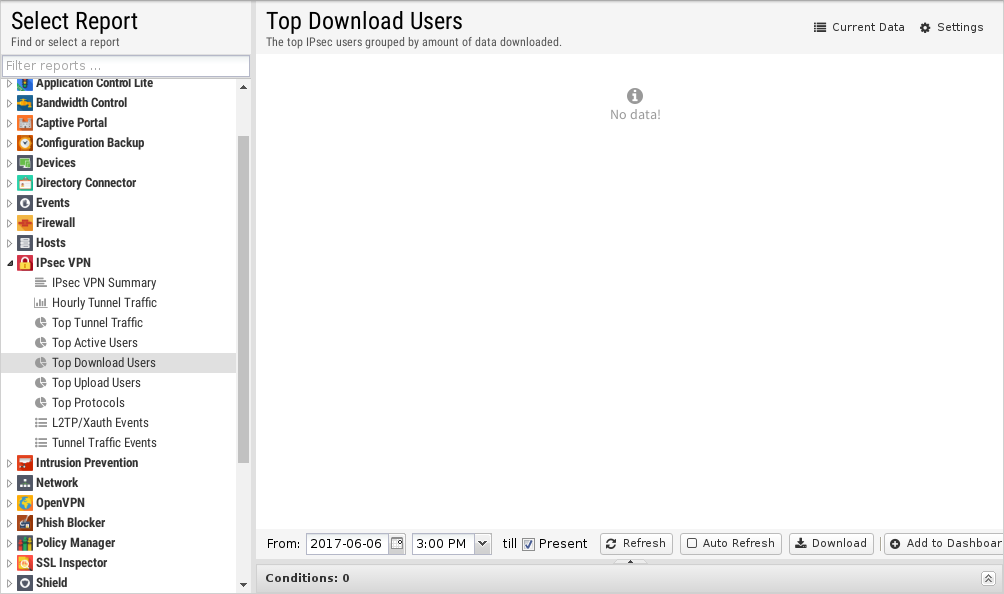The height and width of the screenshot is (594, 1004).
Task: Click the report list scroll up arrow
Action: point(243,86)
